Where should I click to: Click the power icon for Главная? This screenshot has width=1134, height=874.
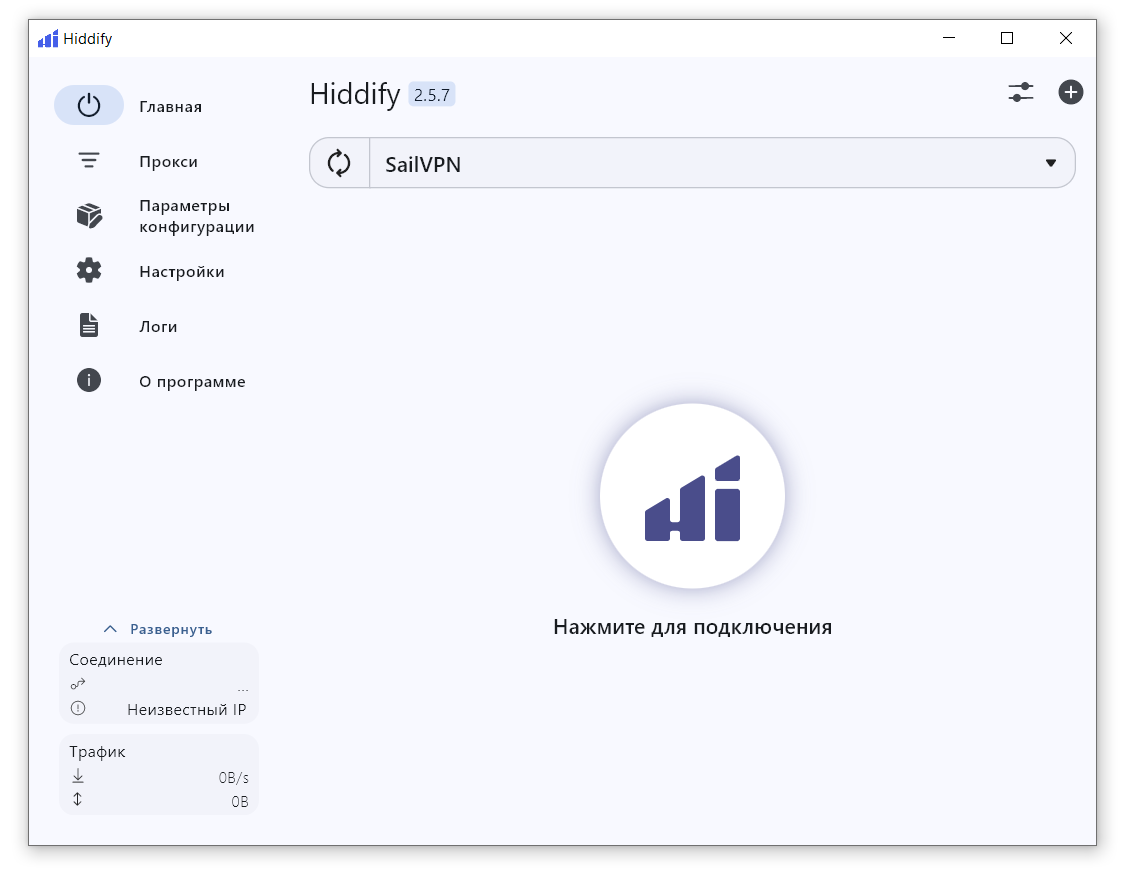(x=89, y=106)
